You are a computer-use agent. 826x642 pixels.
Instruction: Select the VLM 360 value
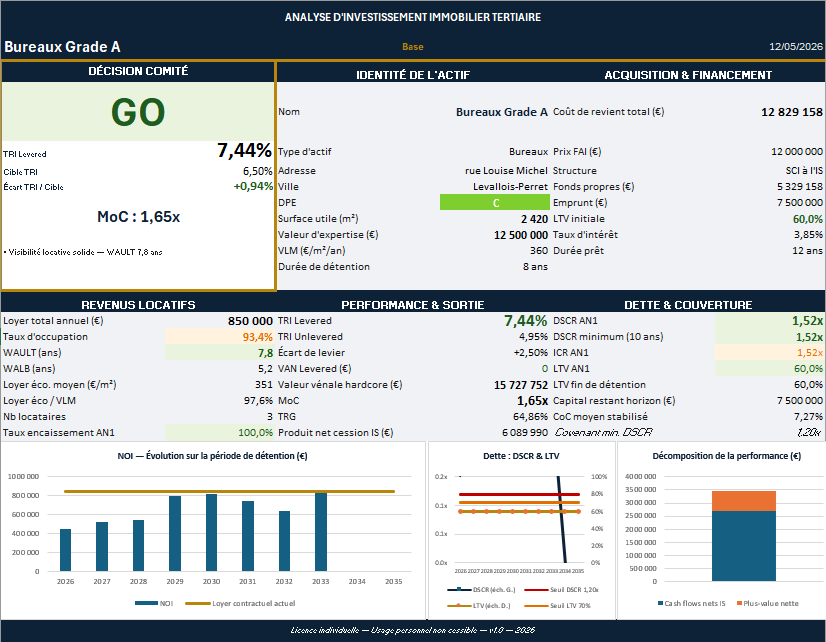coord(539,251)
